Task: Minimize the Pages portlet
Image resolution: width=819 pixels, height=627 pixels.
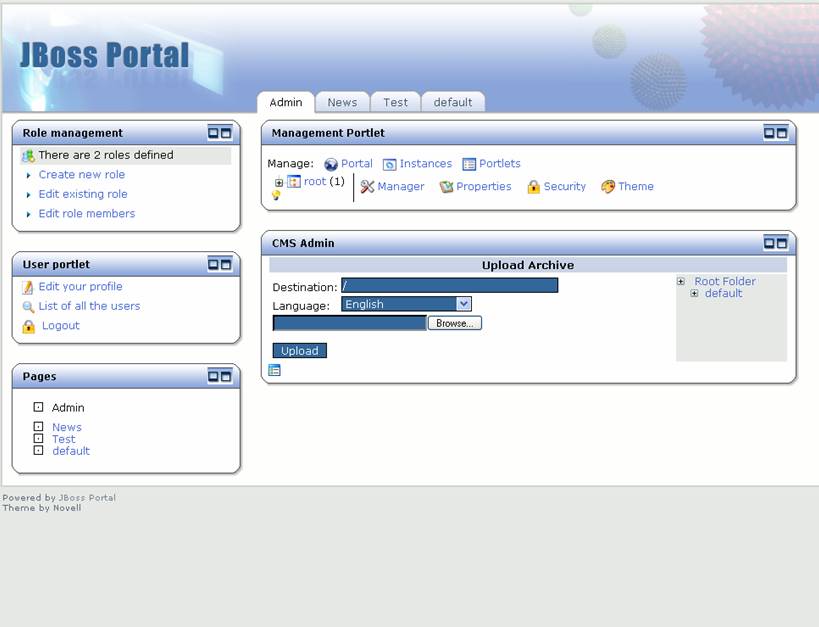Action: click(x=213, y=376)
